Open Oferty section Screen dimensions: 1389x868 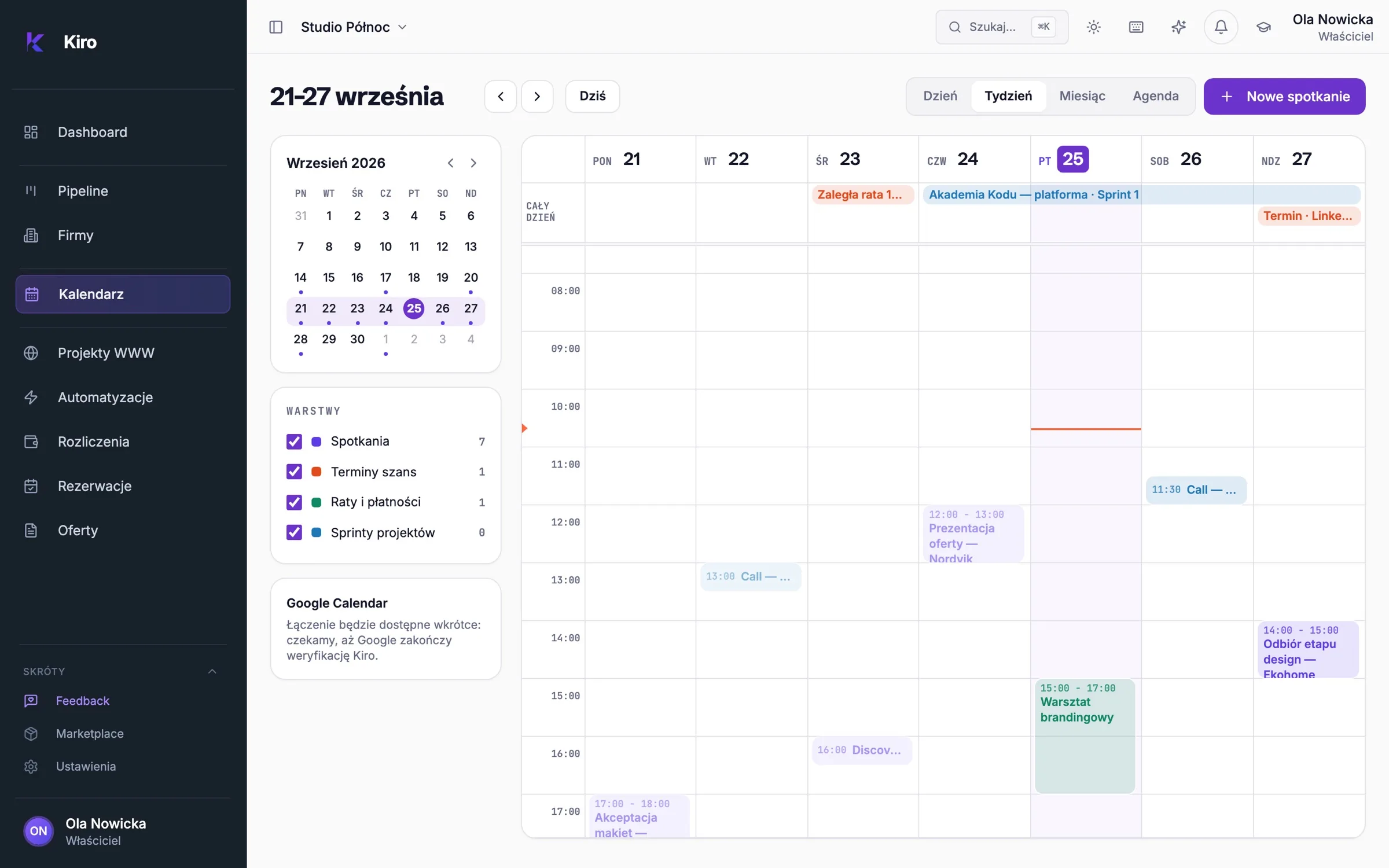(x=123, y=531)
